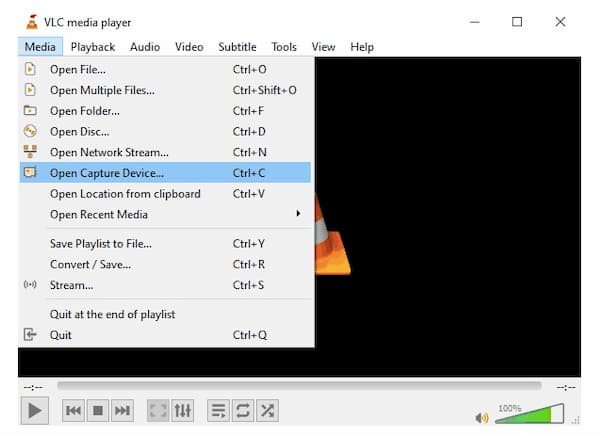
Task: Click the VLC cone icon in title bar
Action: coord(32,22)
